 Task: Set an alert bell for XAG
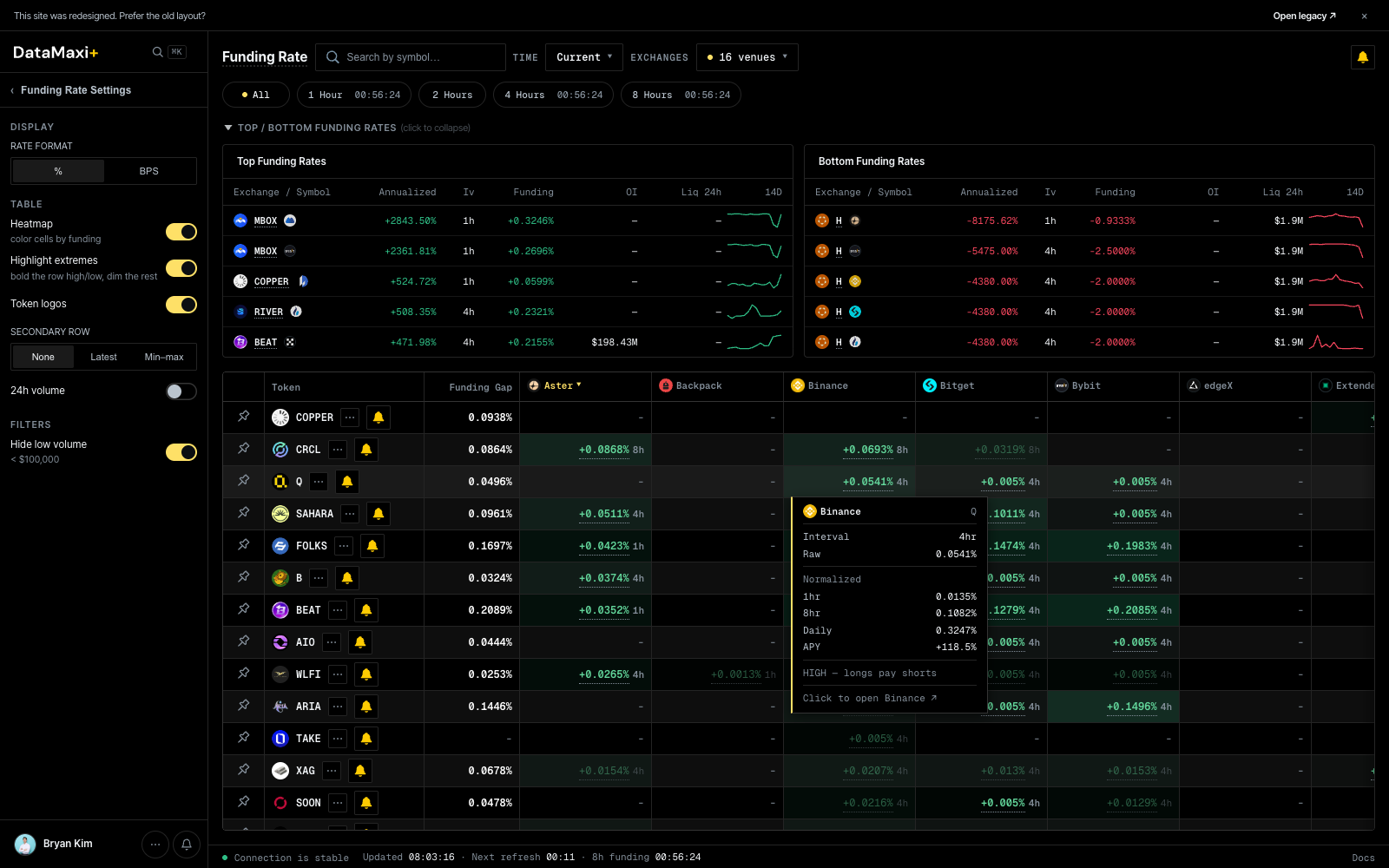pos(360,771)
